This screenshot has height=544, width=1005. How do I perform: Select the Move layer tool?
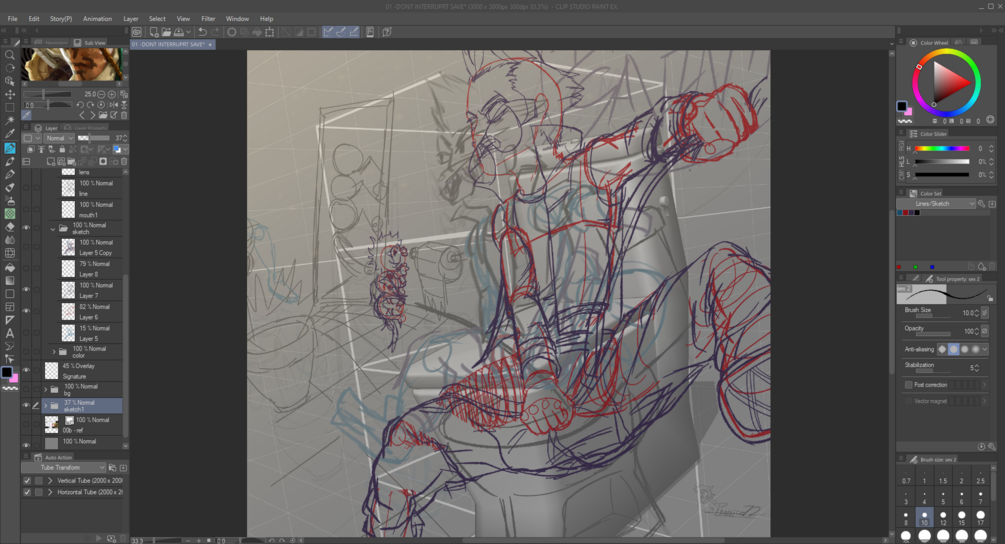click(10, 94)
